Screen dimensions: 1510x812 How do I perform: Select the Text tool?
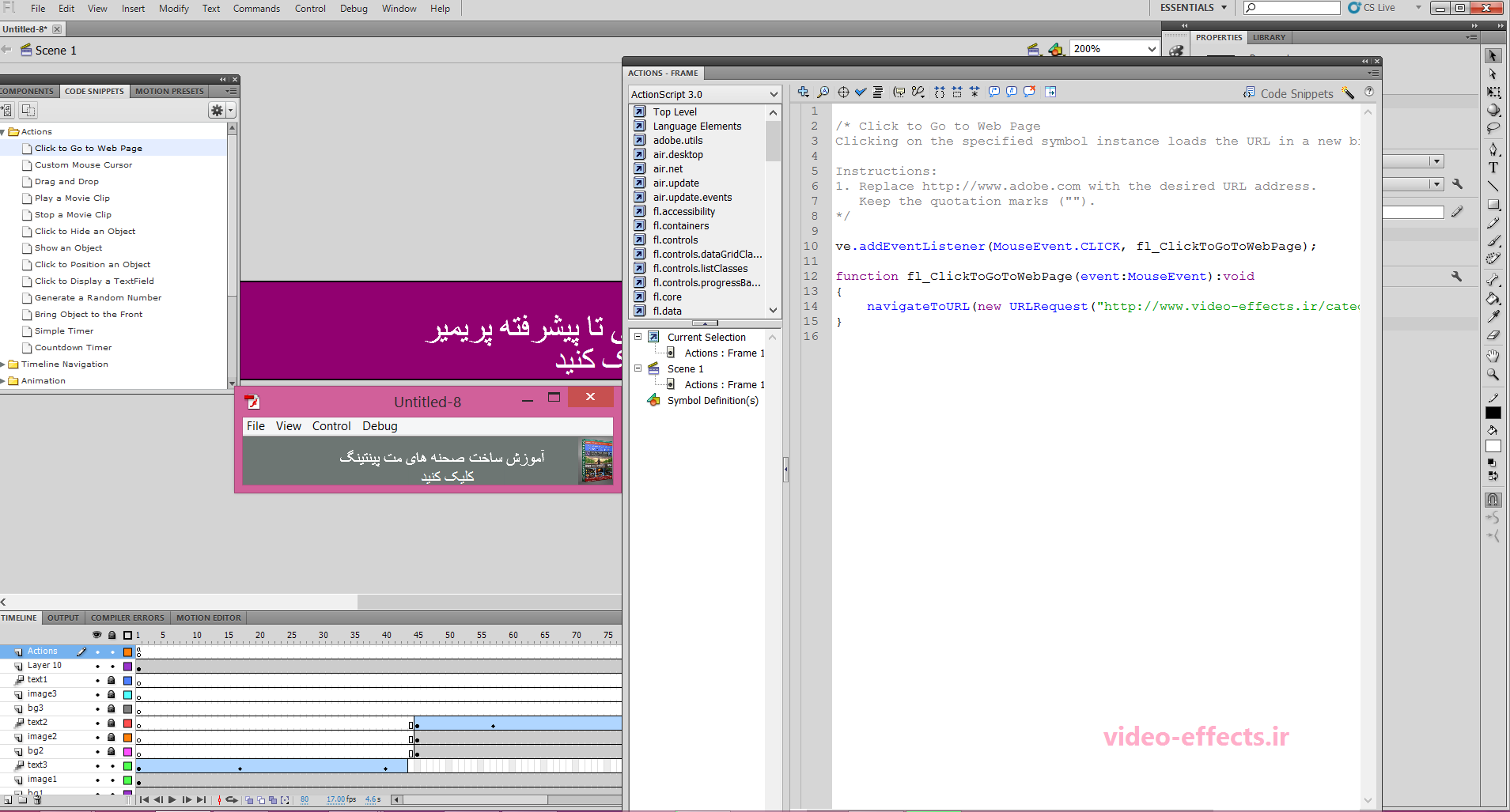pyautogui.click(x=1493, y=168)
